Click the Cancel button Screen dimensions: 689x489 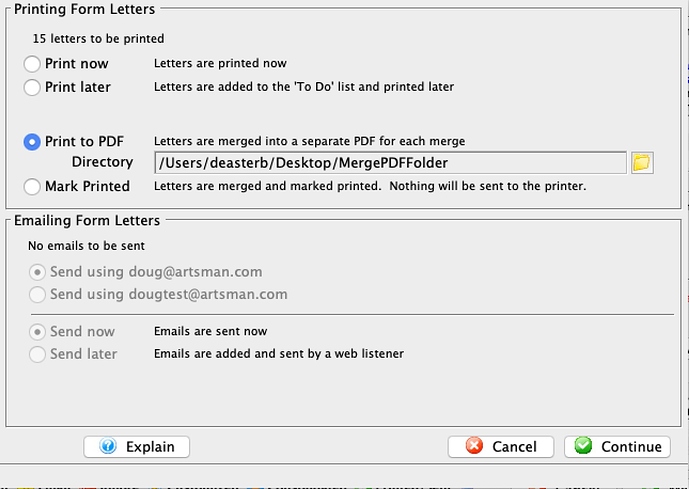[500, 447]
